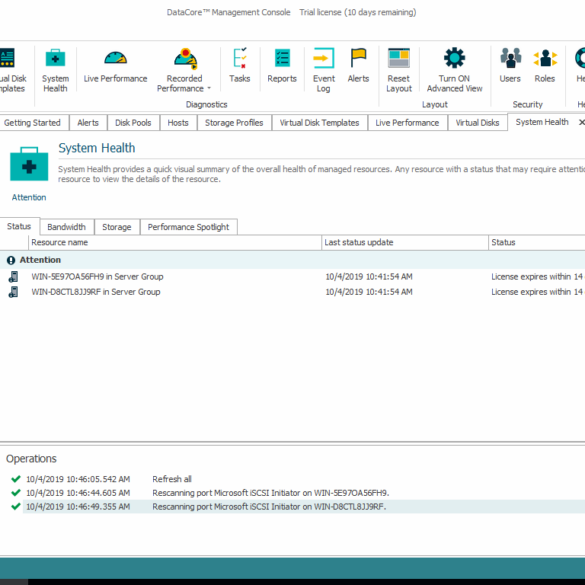Open Recorded Performance in the ribbon
This screenshot has width=585, height=585.
pyautogui.click(x=184, y=70)
